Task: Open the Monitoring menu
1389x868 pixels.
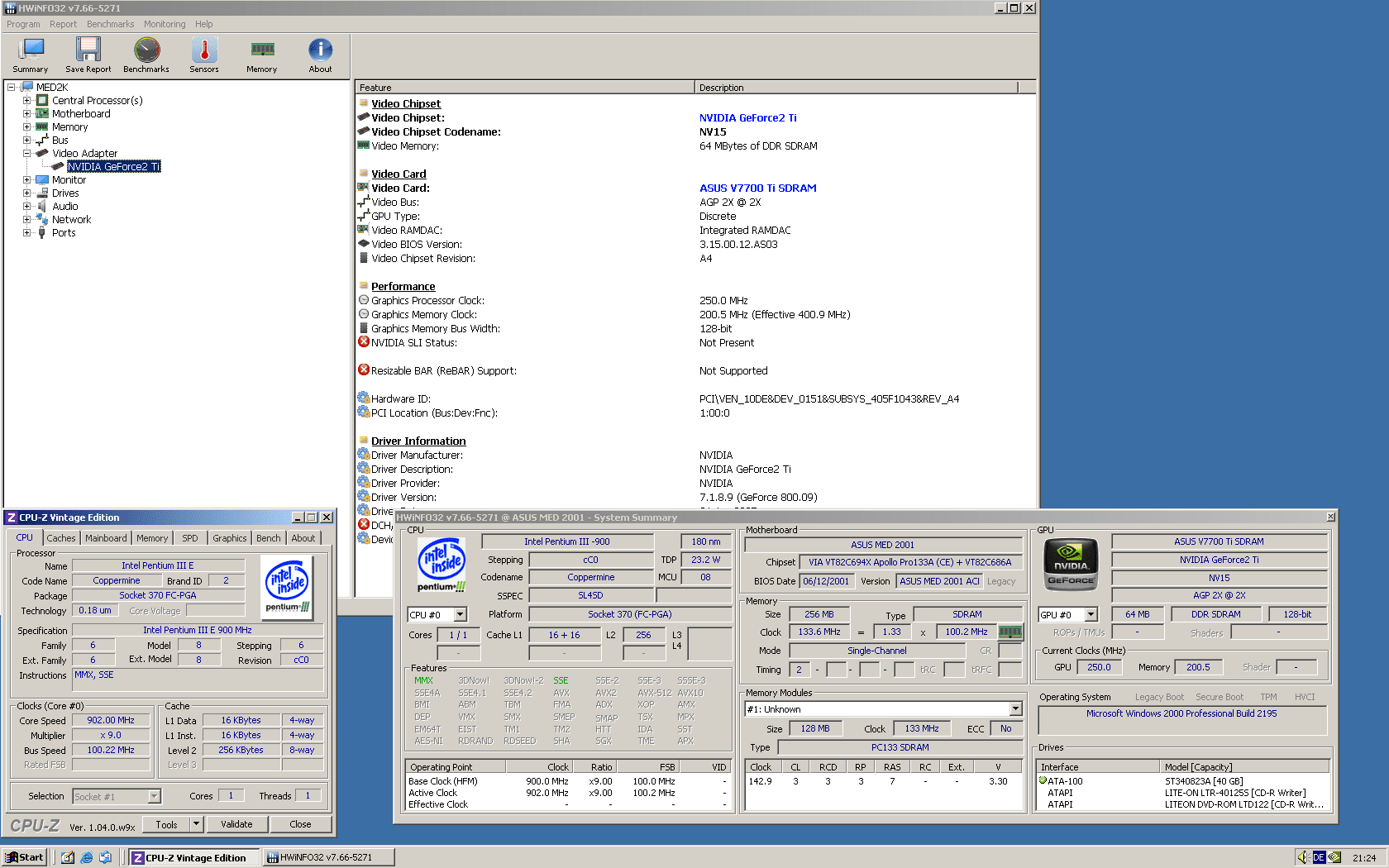Action: tap(165, 24)
